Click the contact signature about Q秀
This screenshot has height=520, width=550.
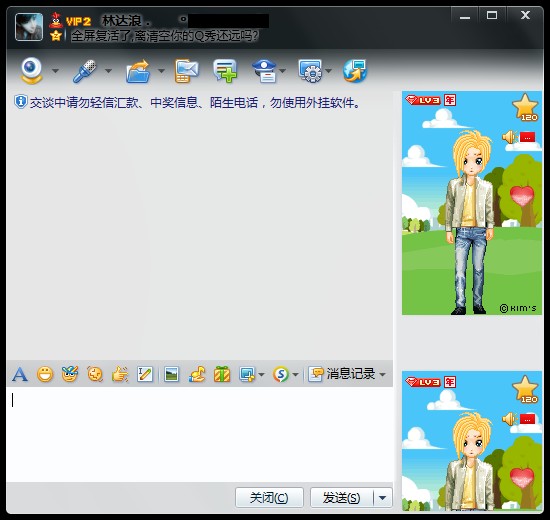tap(165, 36)
